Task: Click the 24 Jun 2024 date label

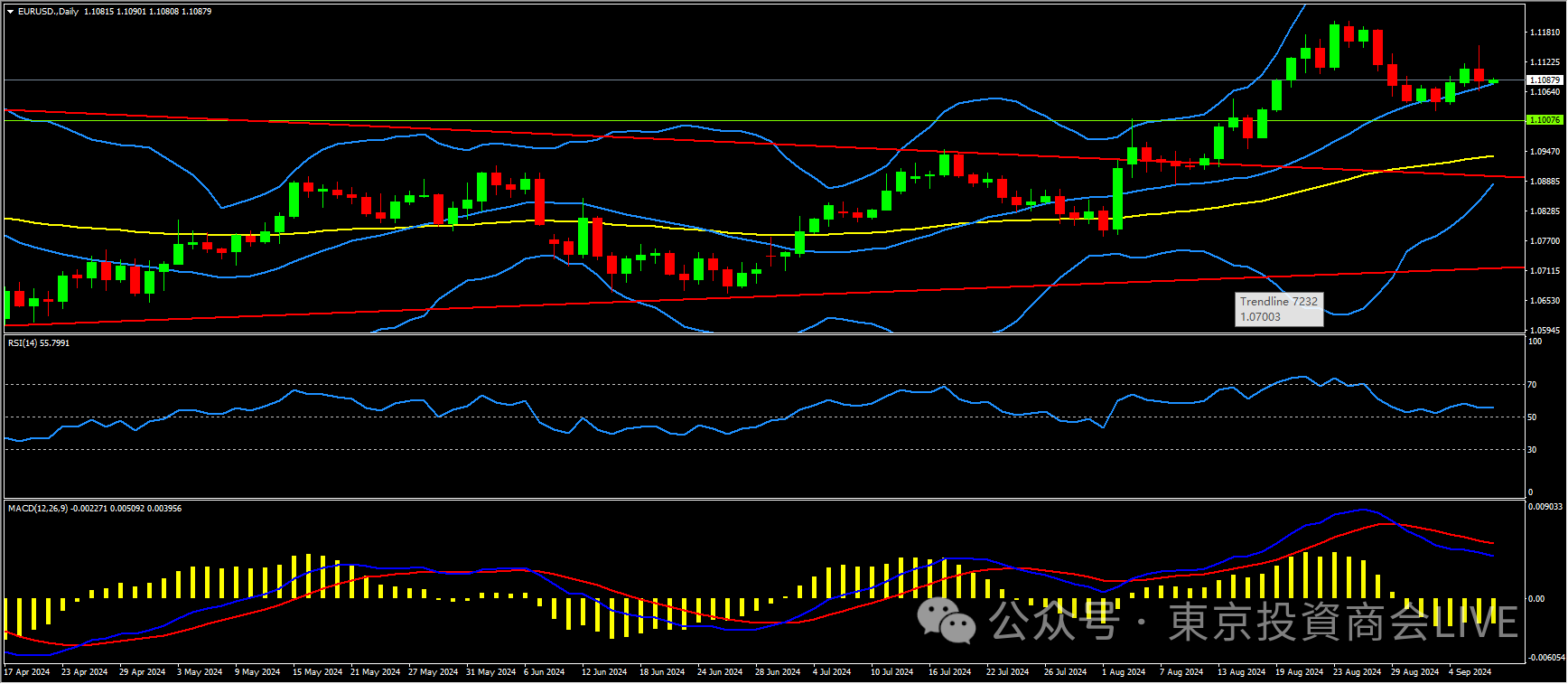Action: [720, 672]
